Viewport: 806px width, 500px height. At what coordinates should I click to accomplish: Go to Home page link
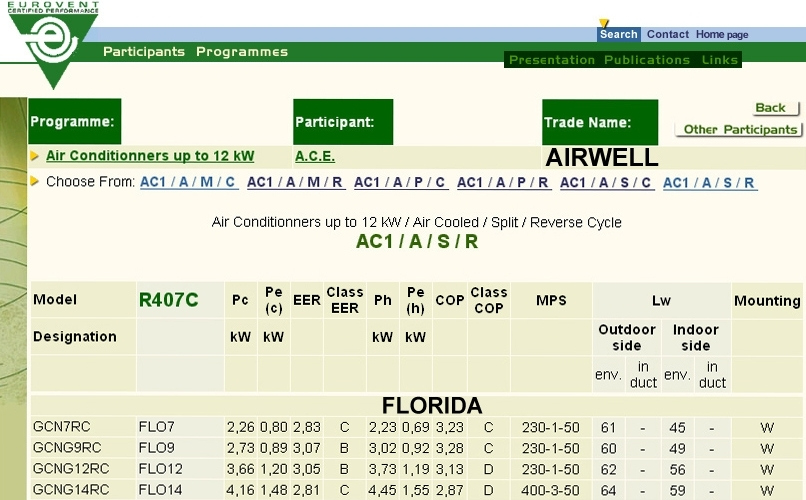tap(722, 34)
